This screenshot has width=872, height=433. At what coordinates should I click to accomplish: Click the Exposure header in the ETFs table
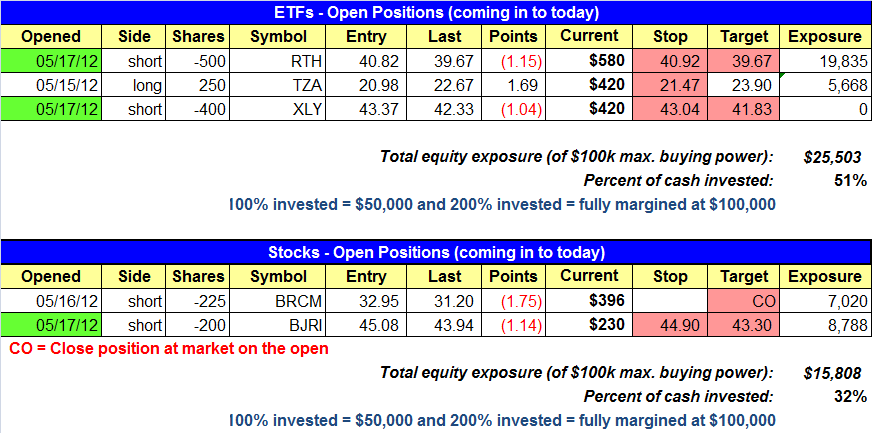825,37
